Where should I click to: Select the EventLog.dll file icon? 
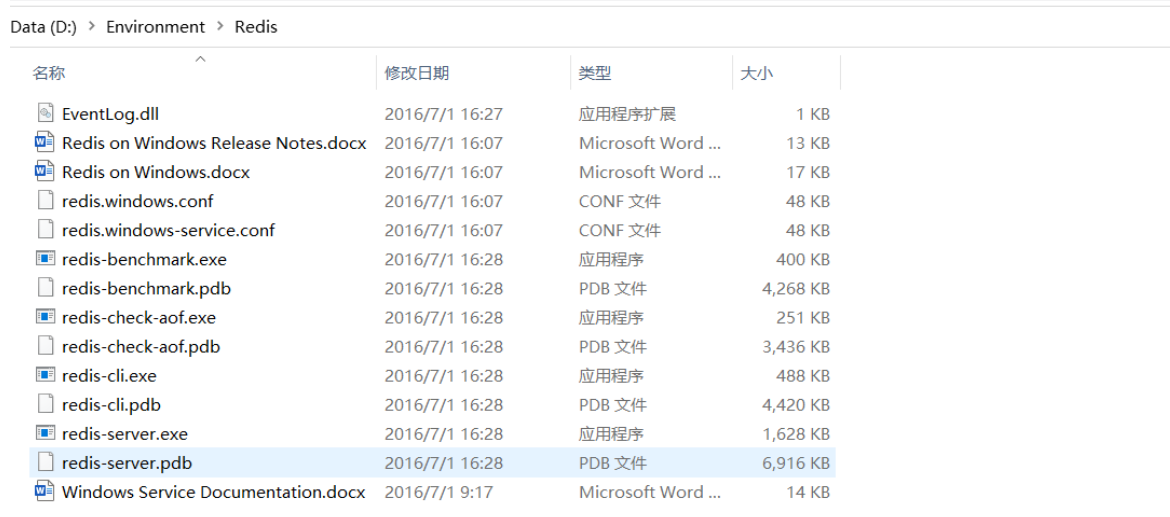(x=46, y=113)
